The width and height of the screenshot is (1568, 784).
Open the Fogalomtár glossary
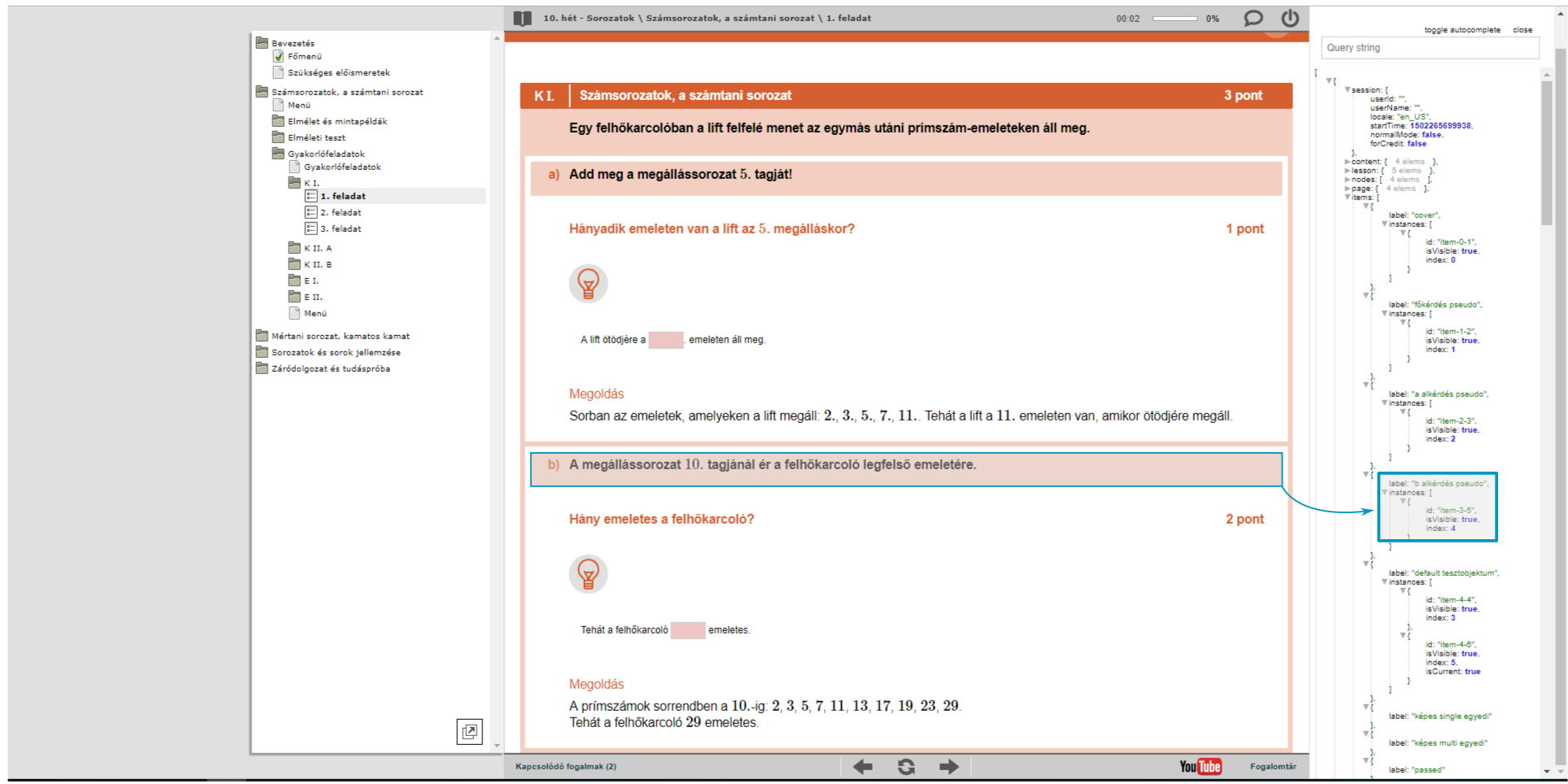pyautogui.click(x=1273, y=766)
